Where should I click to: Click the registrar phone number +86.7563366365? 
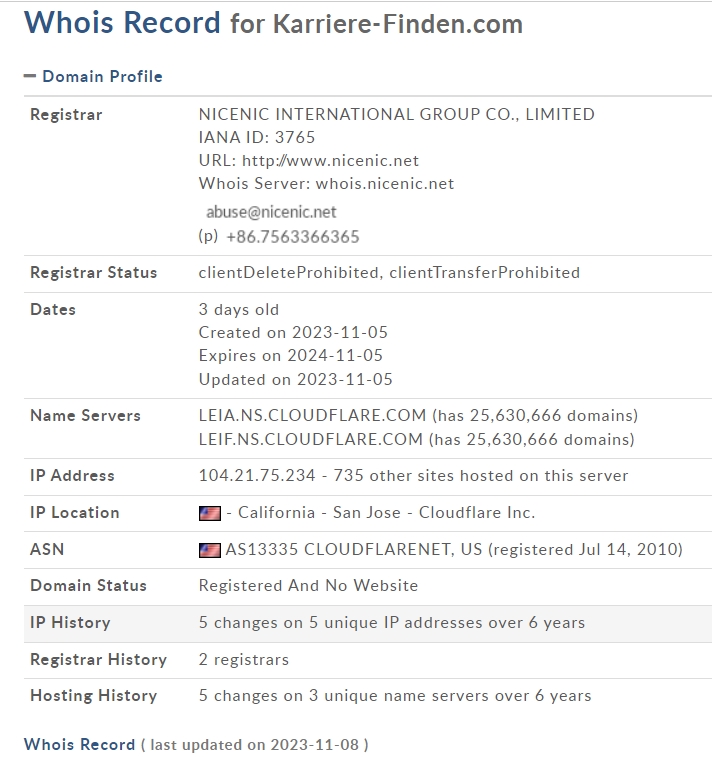coord(293,237)
